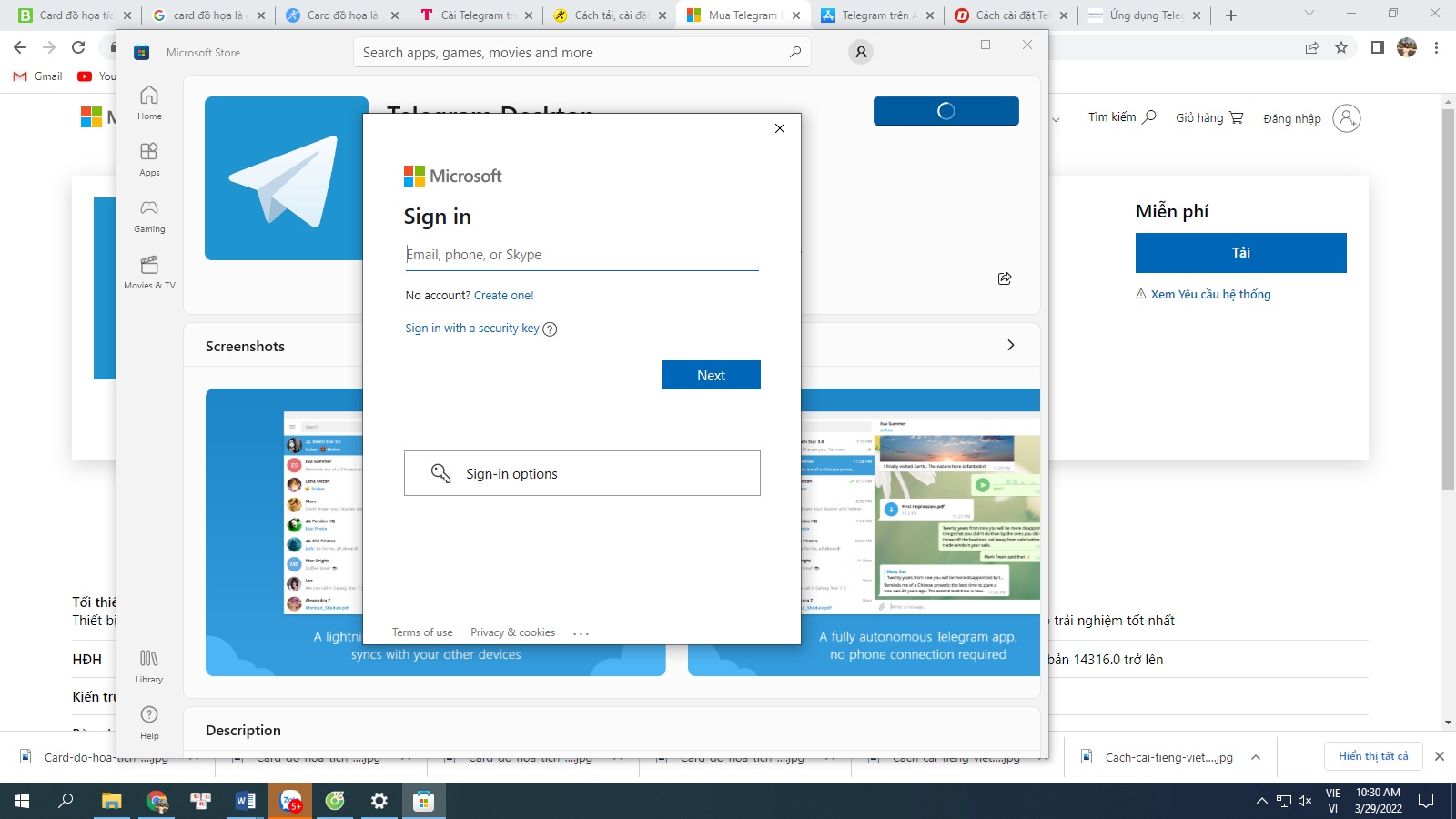Screen dimensions: 1456x819
Task: Open Chrome profile avatar
Action: coord(1407,47)
